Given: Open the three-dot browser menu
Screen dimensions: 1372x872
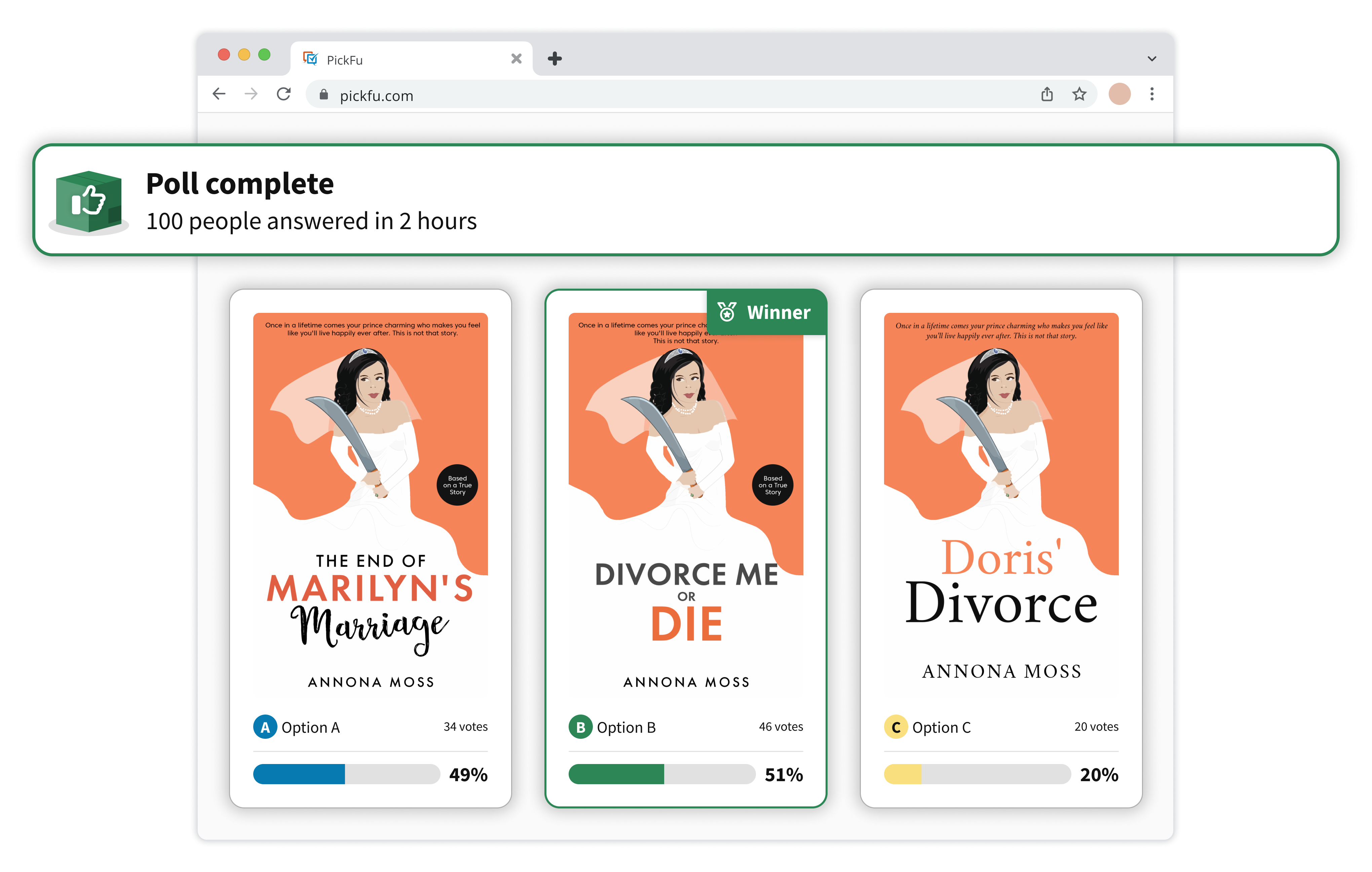Looking at the screenshot, I should coord(1151,94).
